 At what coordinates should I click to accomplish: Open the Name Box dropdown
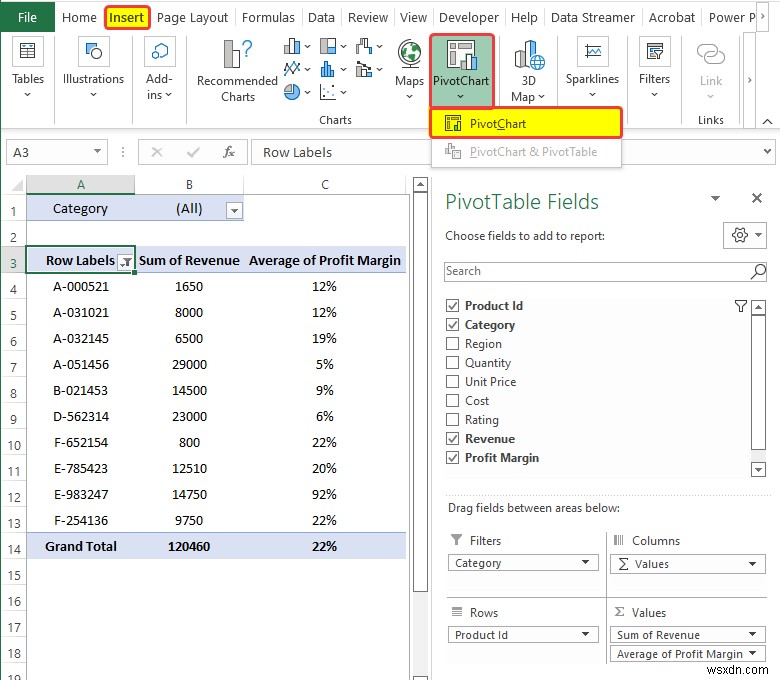(98, 151)
